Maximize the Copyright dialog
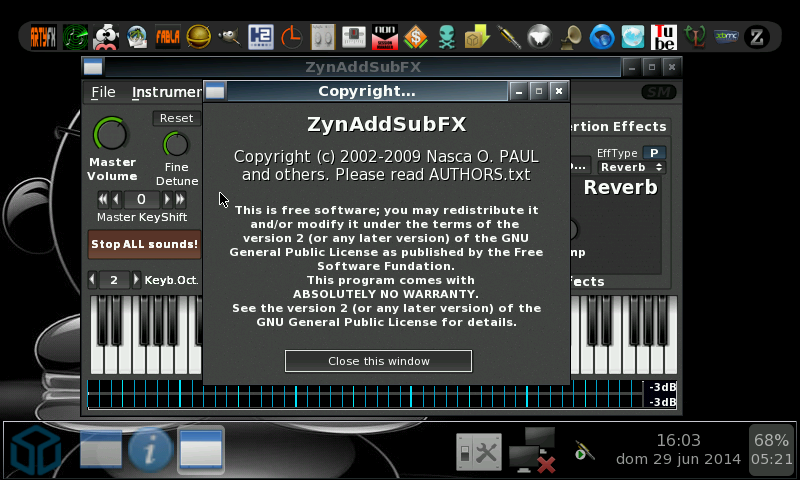 click(539, 91)
